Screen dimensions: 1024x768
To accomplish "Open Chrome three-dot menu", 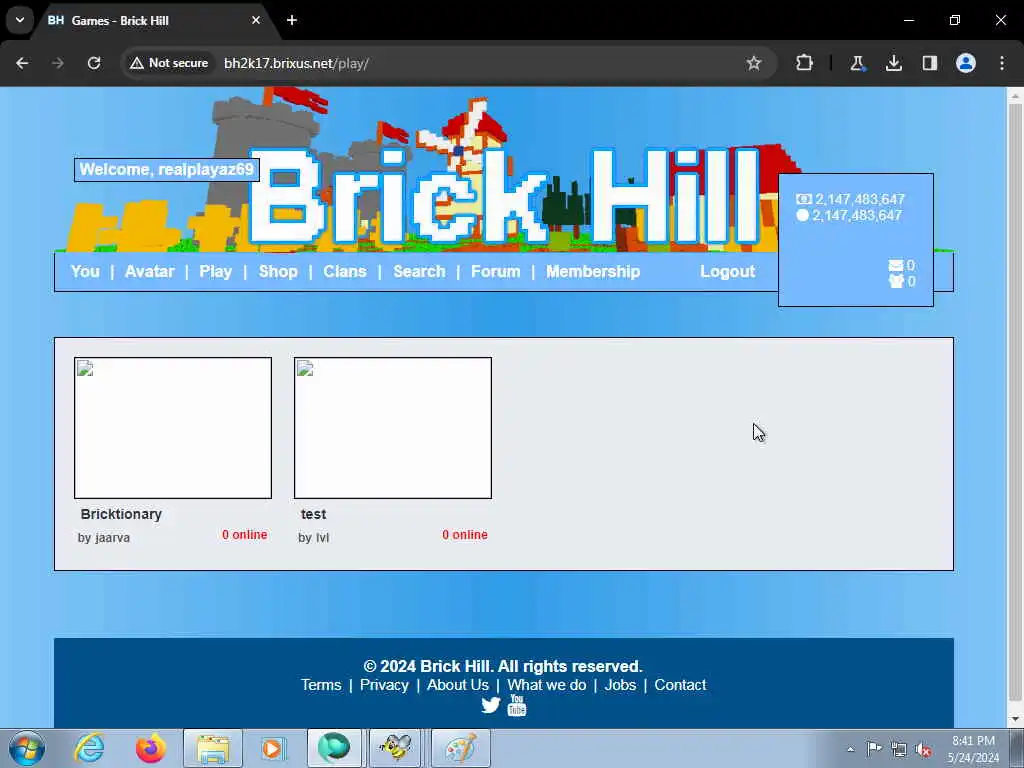I will (1002, 63).
